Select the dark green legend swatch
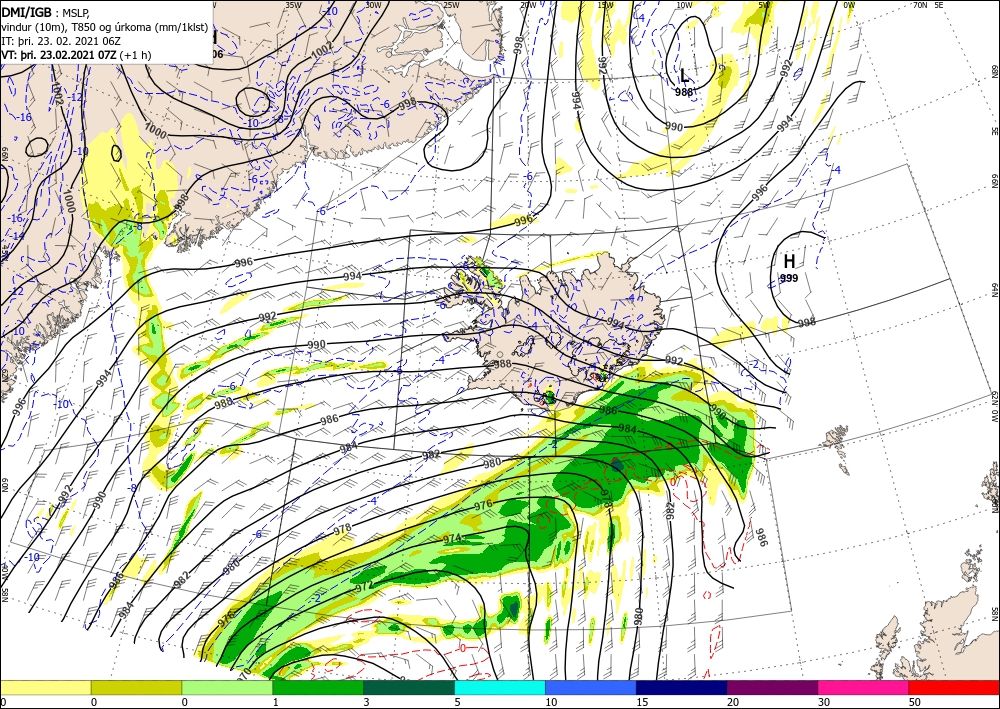Image resolution: width=1000 pixels, height=709 pixels. (409, 687)
